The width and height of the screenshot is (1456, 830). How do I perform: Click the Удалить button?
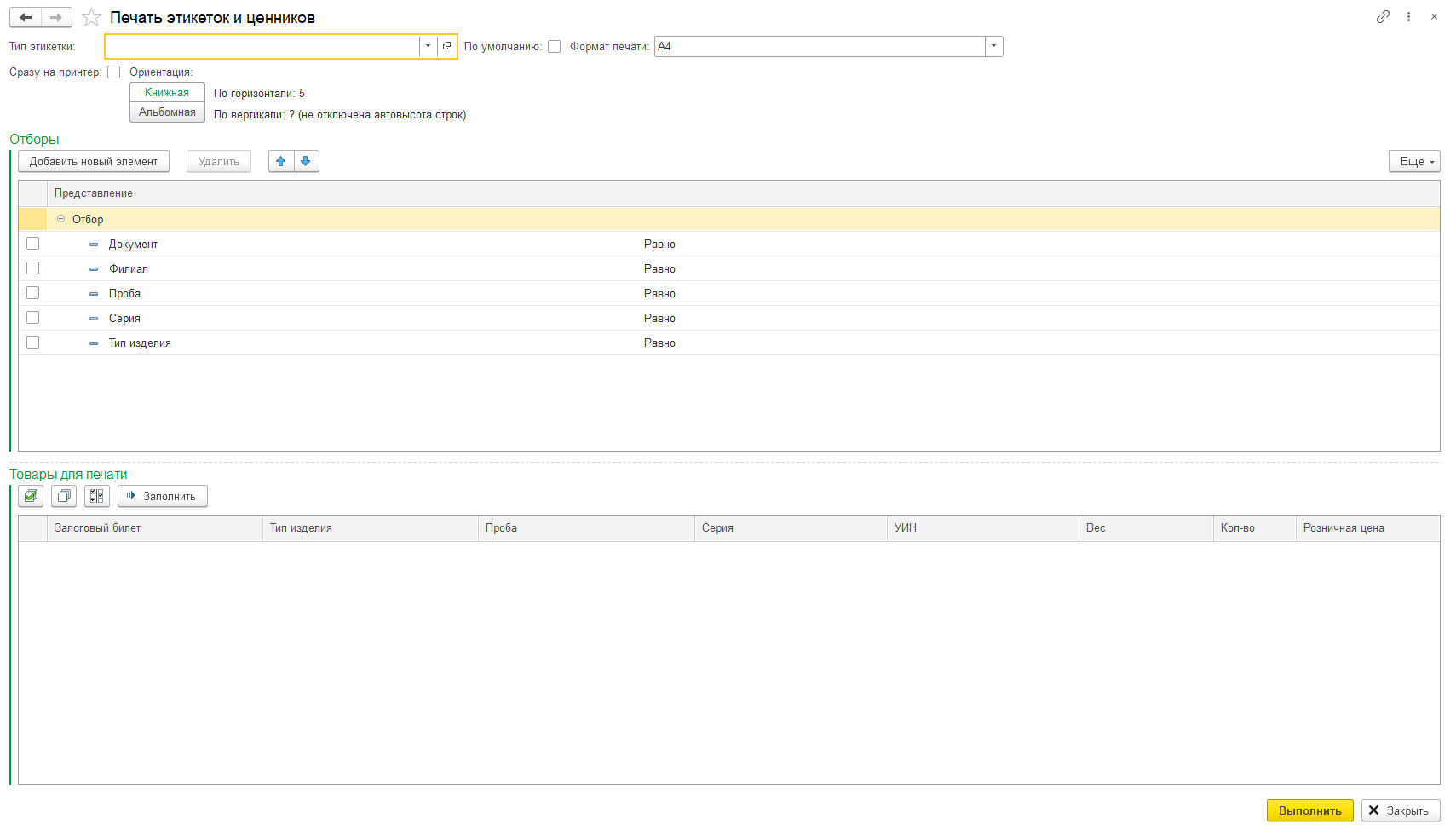click(219, 161)
